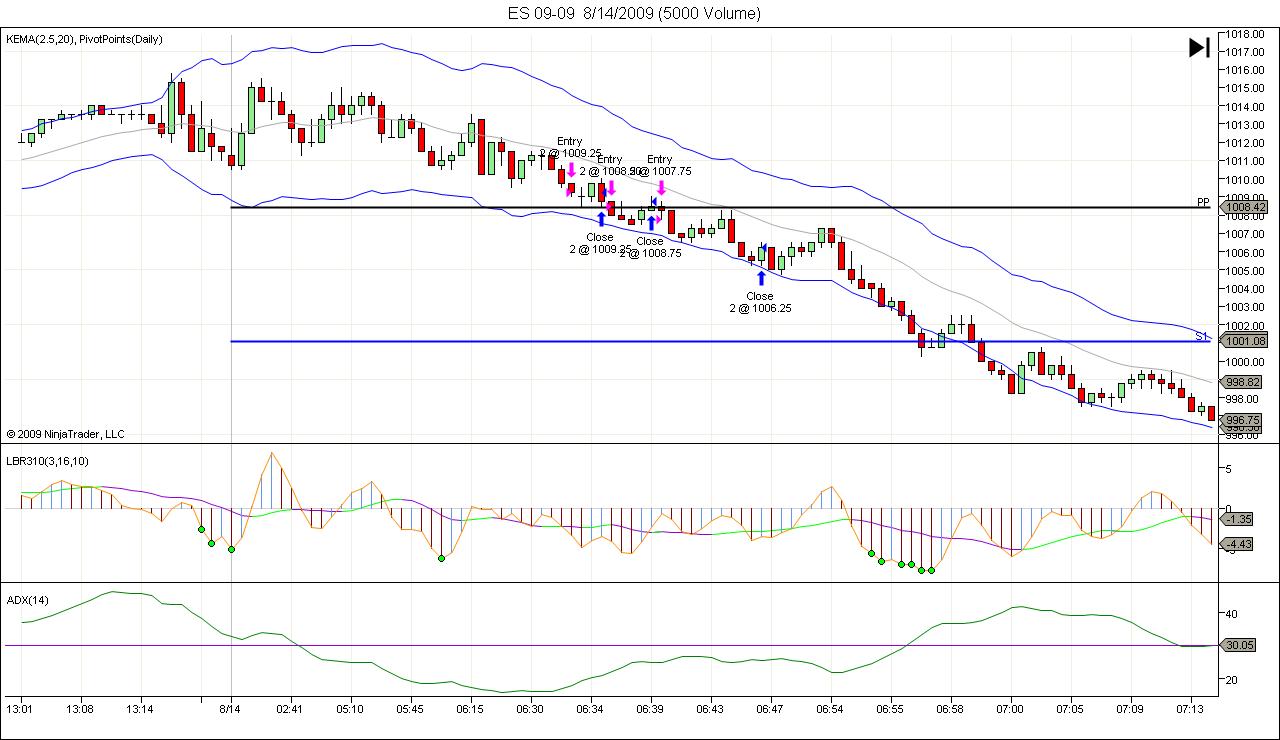Select the blue arrow above Close 2 @ 1009.25
Viewport: 1280px width, 740px height.
tap(601, 219)
